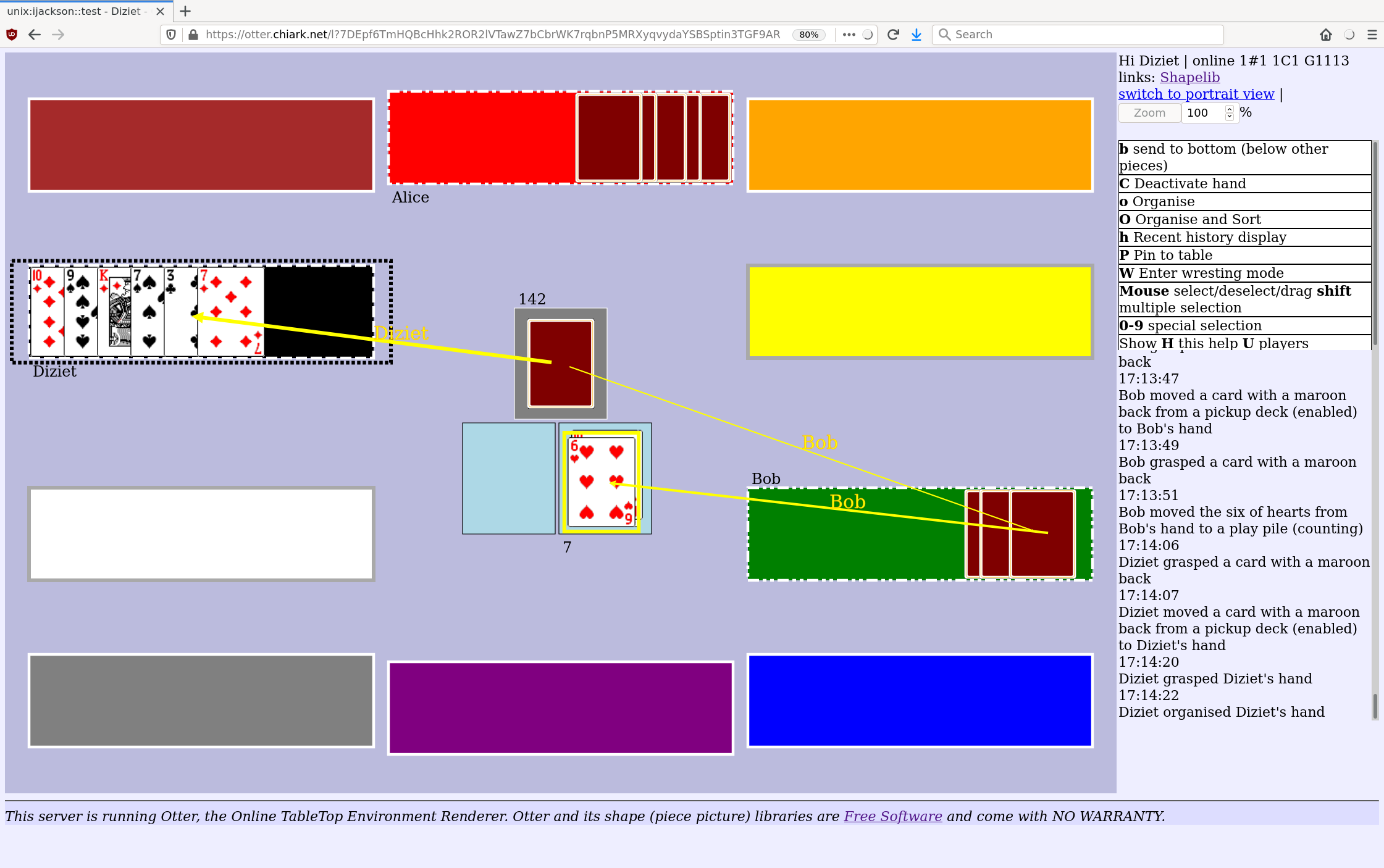Open a new browser tab
This screenshot has width=1384, height=868.
(185, 11)
